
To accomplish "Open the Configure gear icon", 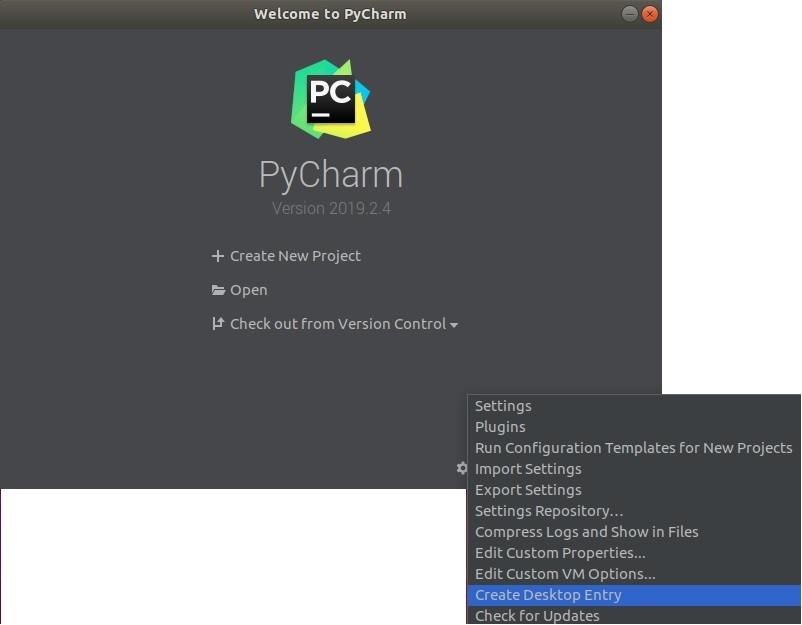I will [x=461, y=468].
